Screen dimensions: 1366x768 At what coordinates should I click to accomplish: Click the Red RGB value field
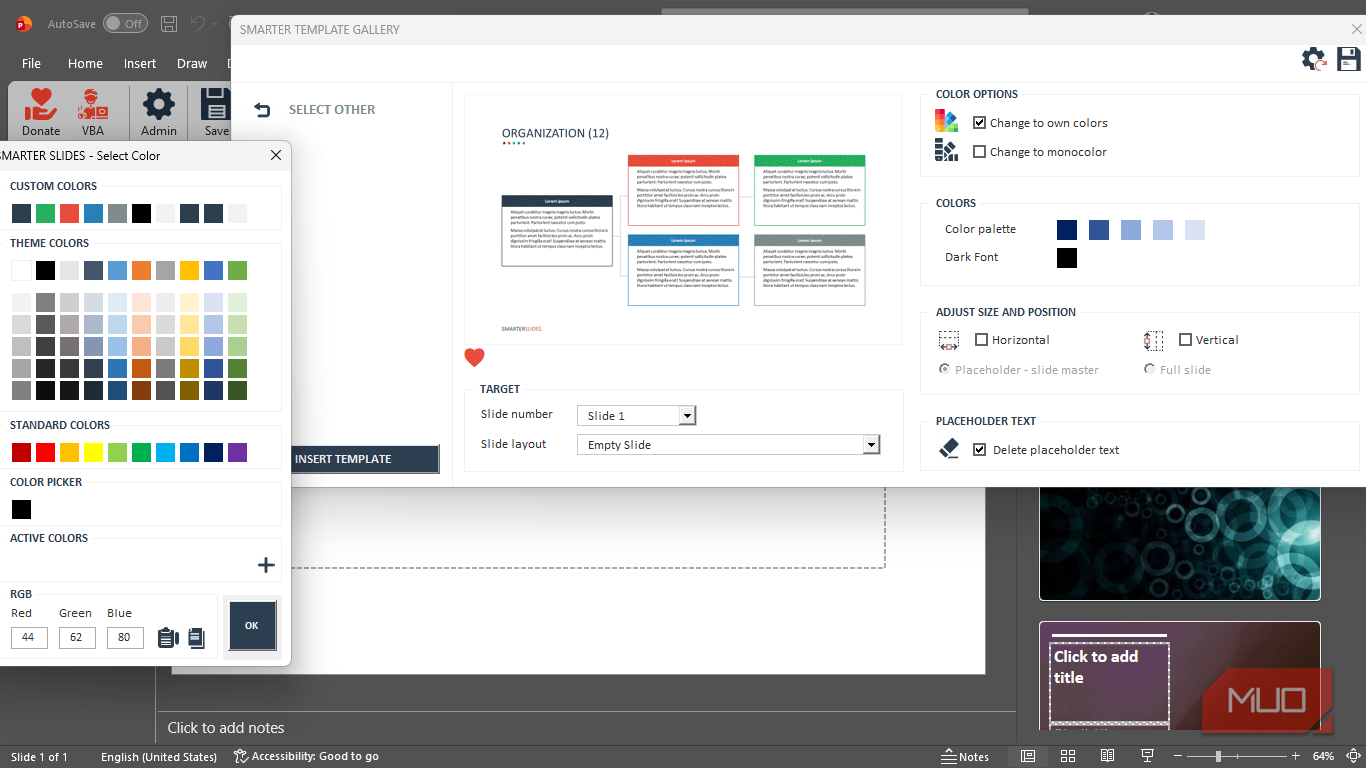point(29,637)
